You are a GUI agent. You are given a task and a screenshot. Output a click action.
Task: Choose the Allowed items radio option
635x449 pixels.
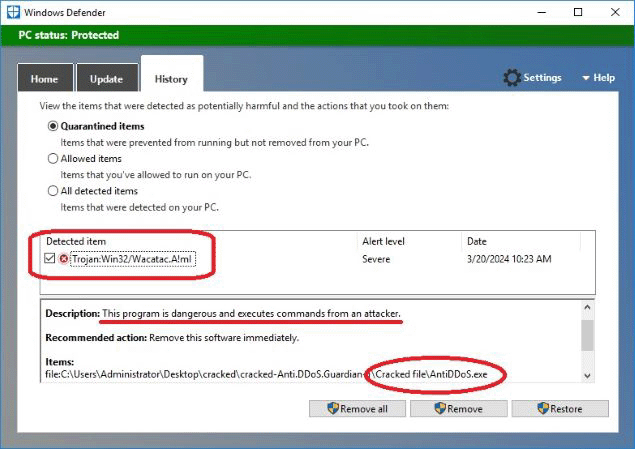pos(53,158)
